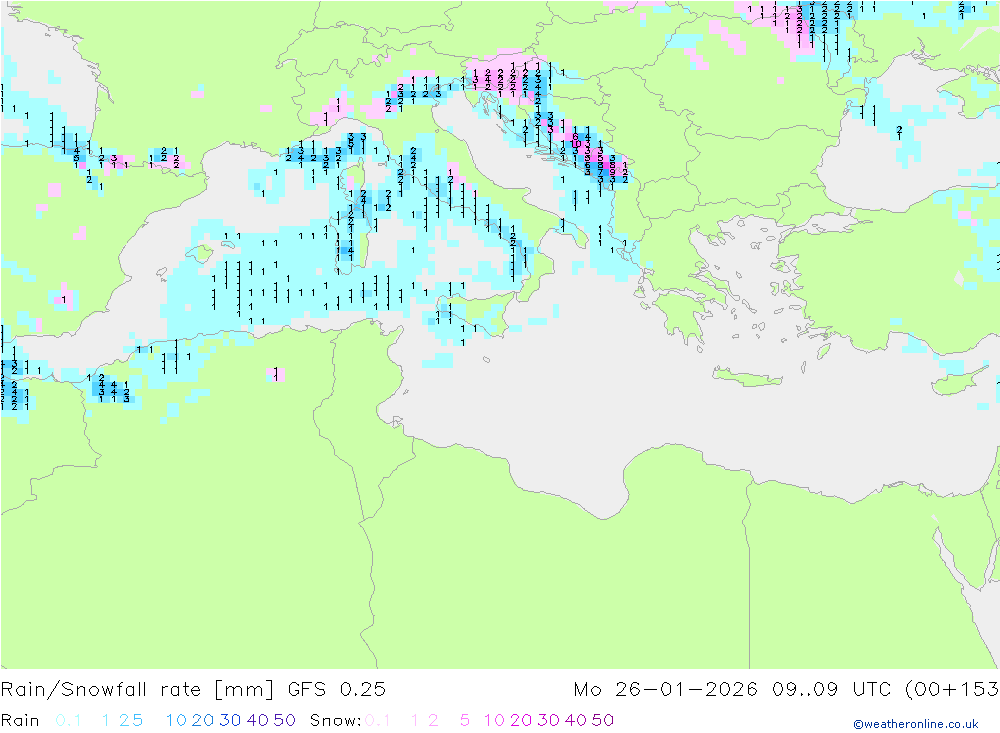Click the date 'Mo 26-01-2026' text
1000x733 pixels.
(665, 690)
